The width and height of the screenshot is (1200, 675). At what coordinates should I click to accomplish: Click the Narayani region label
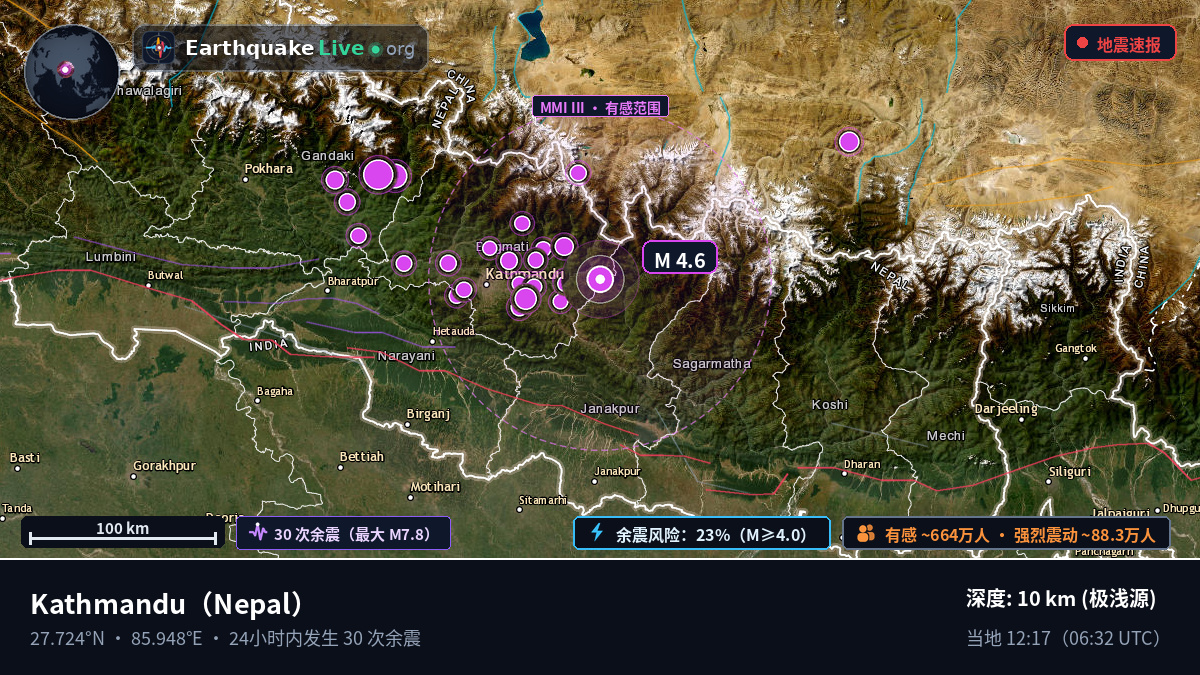pos(406,355)
